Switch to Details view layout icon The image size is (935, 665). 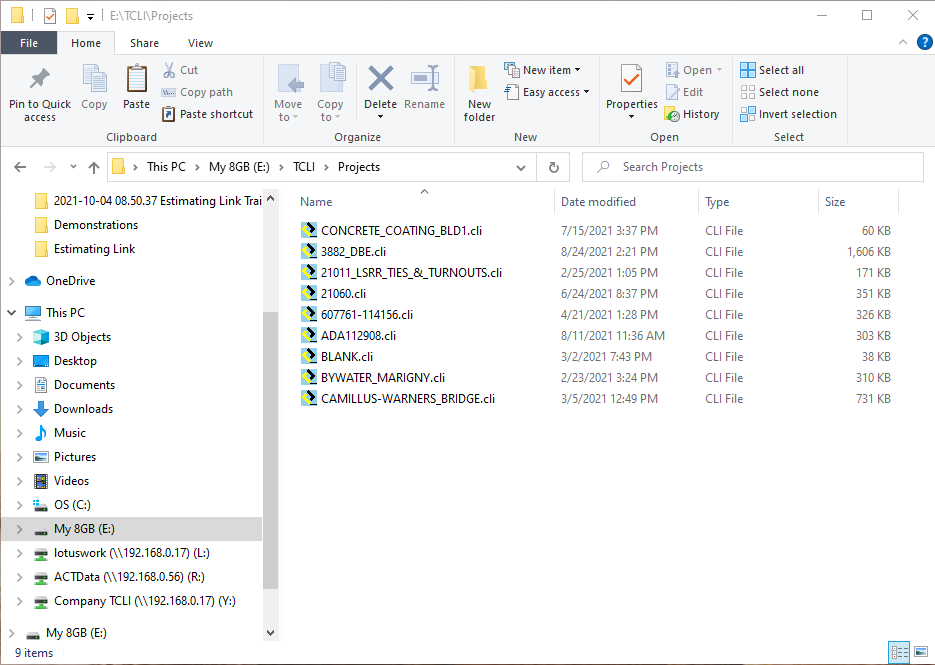(899, 652)
